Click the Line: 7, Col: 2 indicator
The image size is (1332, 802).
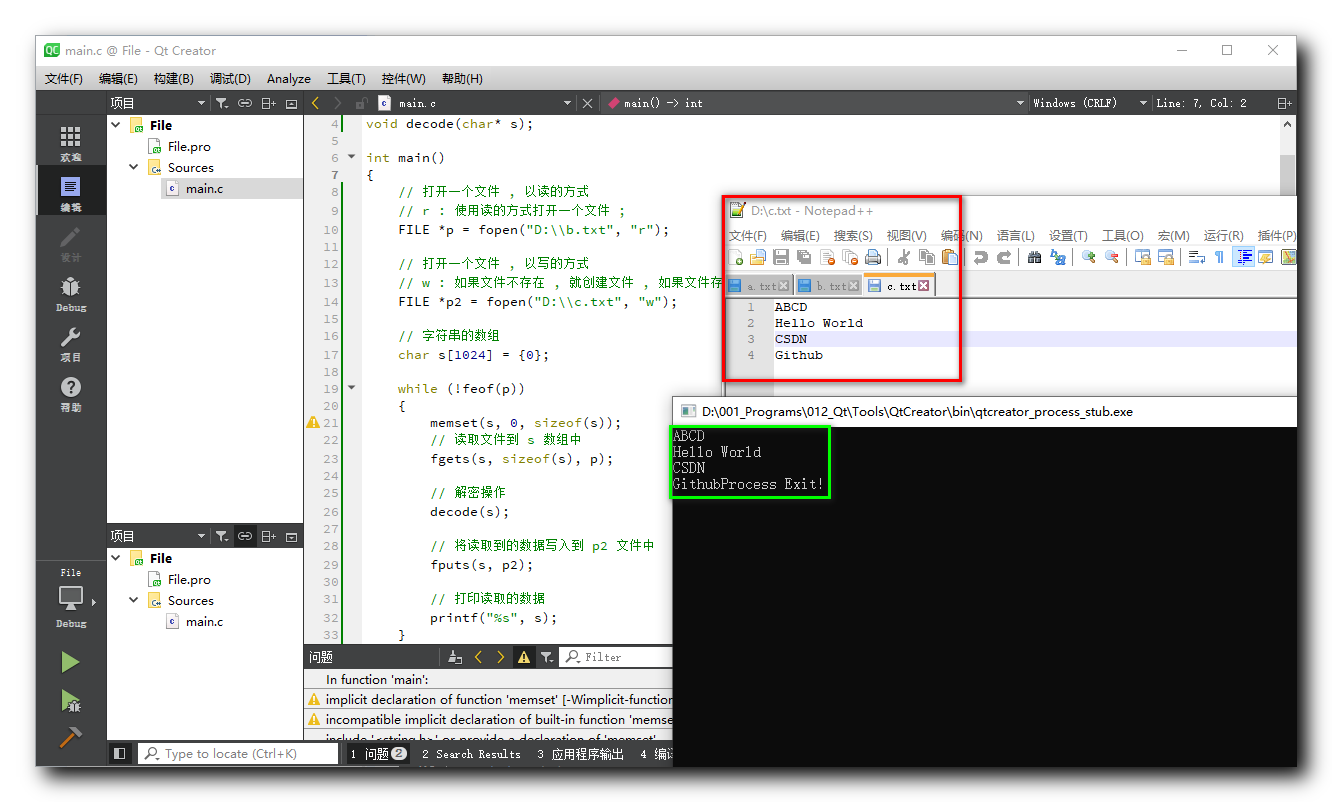[x=1201, y=103]
